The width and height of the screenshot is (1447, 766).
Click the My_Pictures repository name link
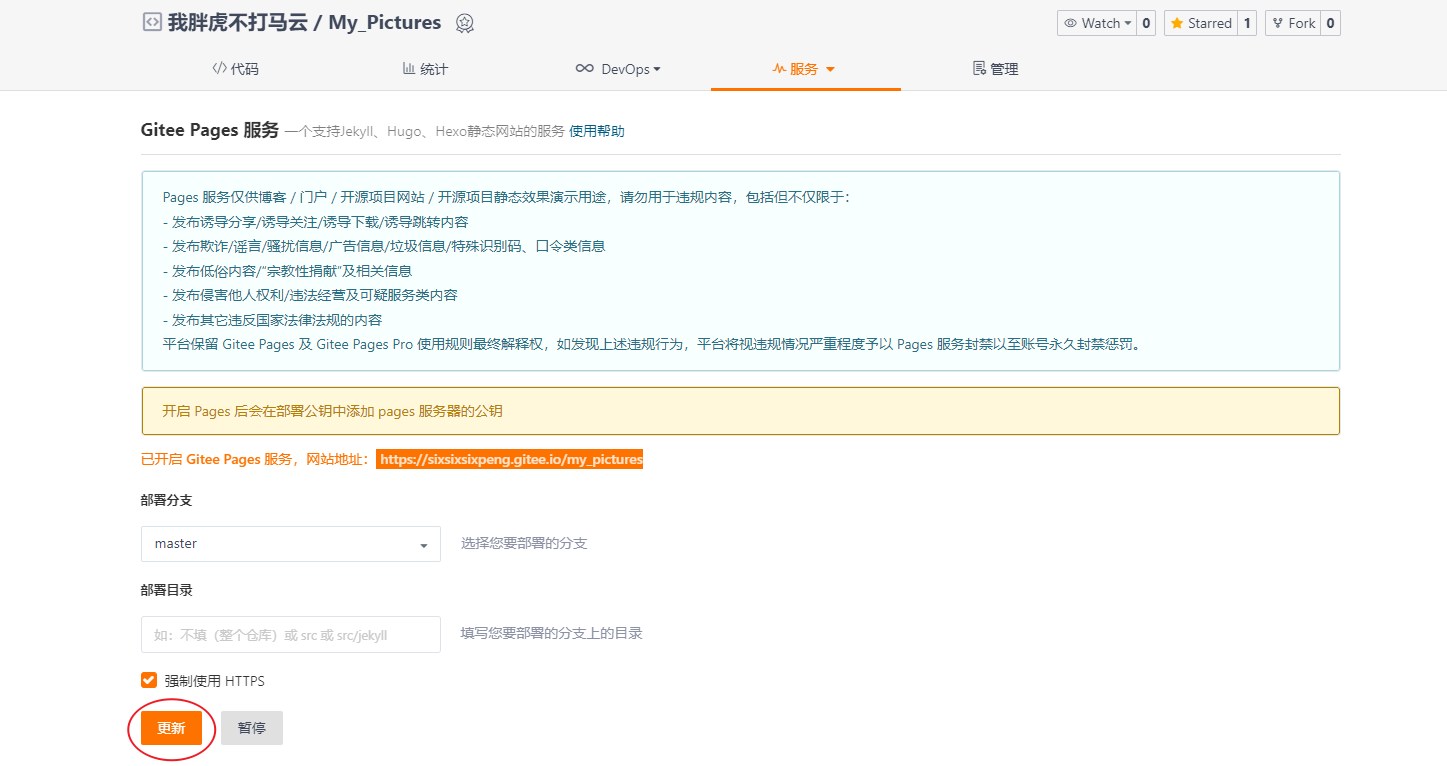coord(385,22)
